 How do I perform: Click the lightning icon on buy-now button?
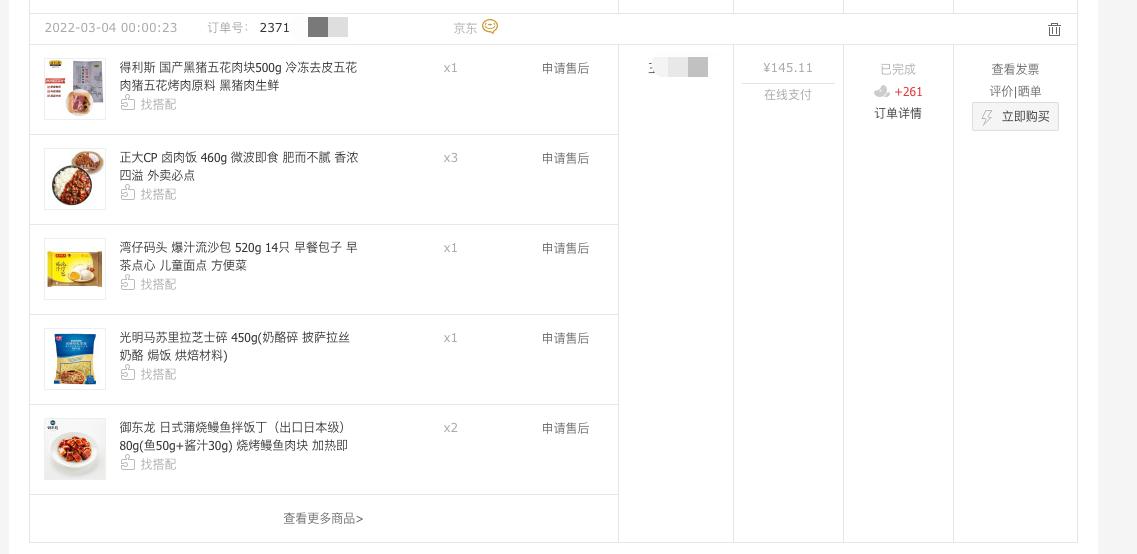point(987,117)
